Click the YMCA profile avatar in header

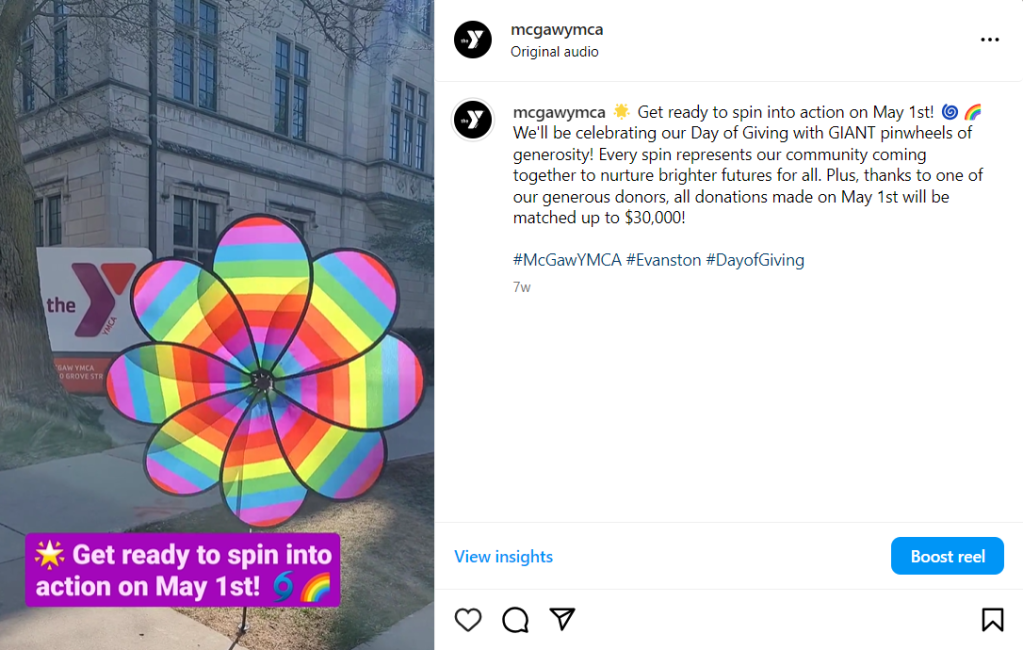tap(473, 40)
